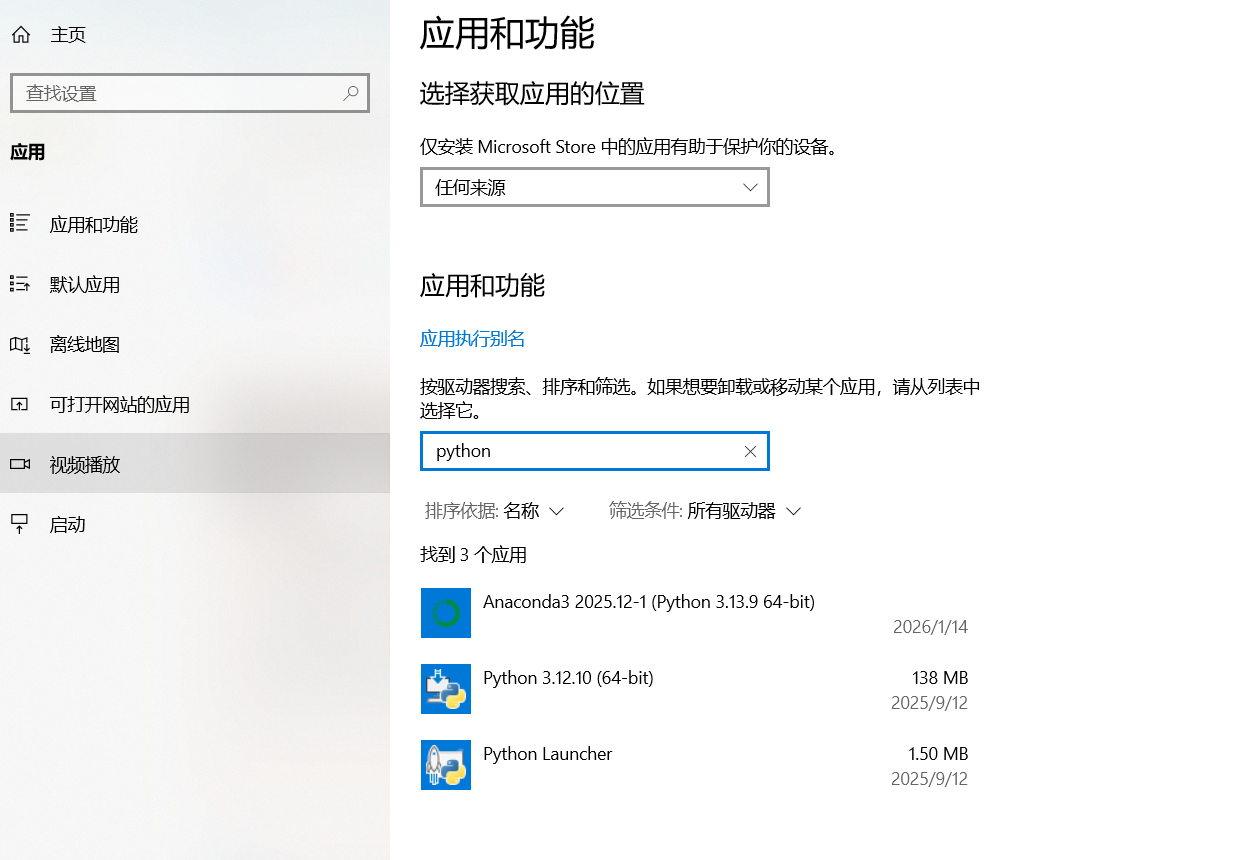This screenshot has height=860, width=1258.
Task: Click the list icon beside 应用和功能
Action: click(x=19, y=224)
